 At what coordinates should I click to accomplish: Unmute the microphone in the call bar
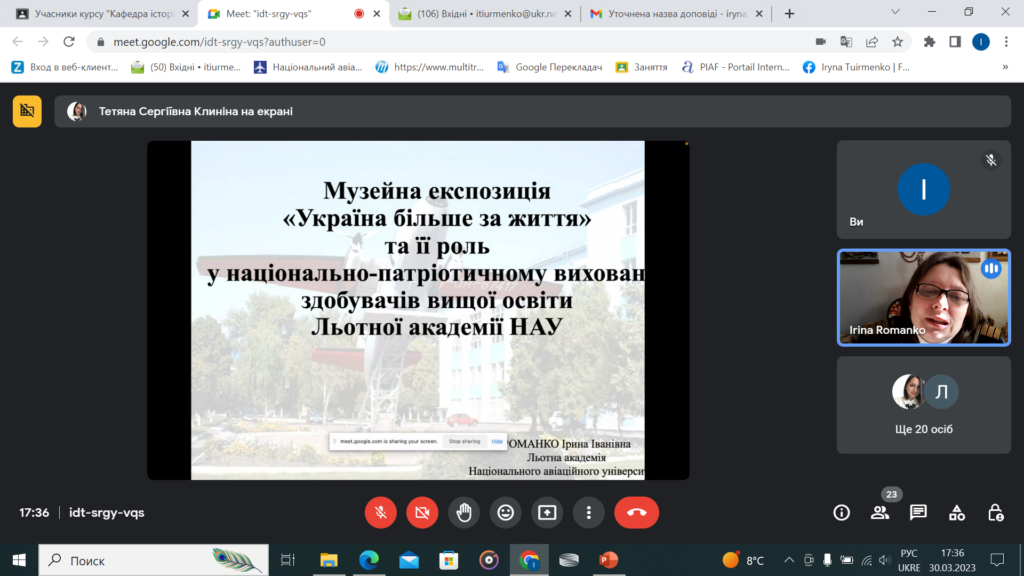point(380,512)
